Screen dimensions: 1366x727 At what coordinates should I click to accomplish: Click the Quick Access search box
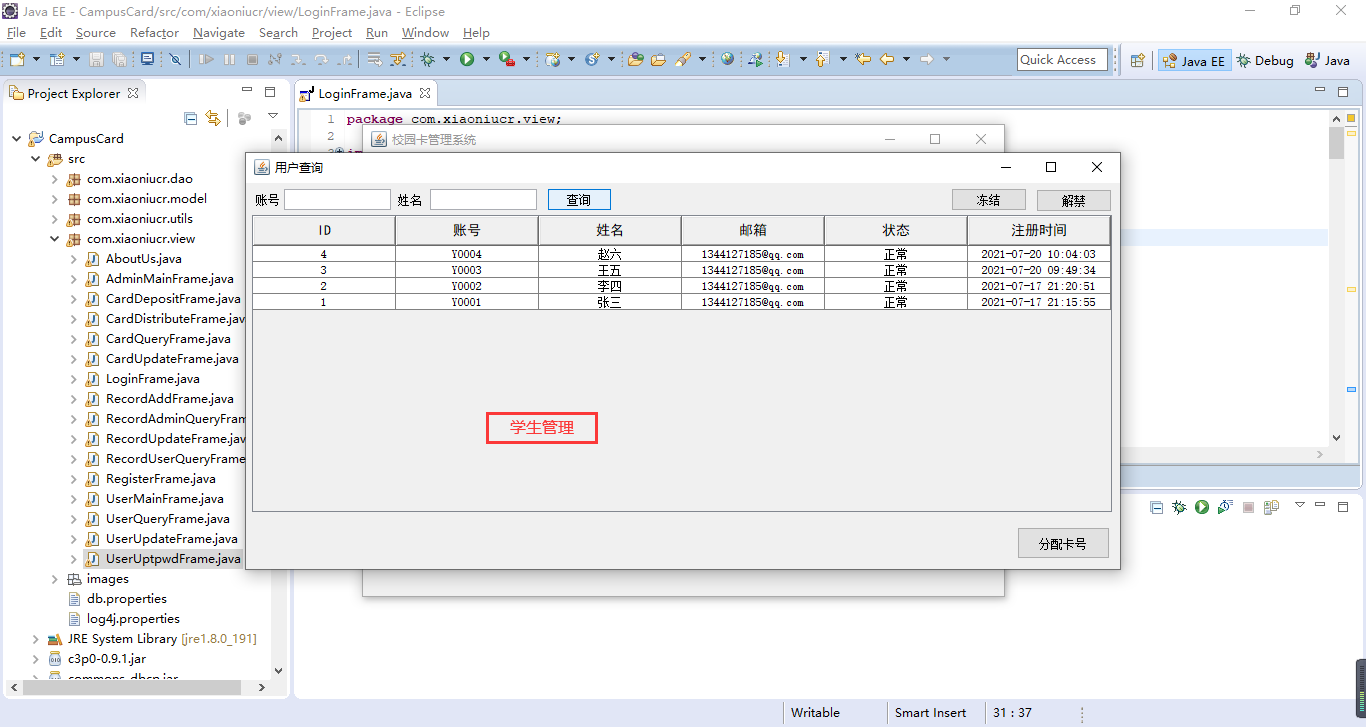(1062, 60)
